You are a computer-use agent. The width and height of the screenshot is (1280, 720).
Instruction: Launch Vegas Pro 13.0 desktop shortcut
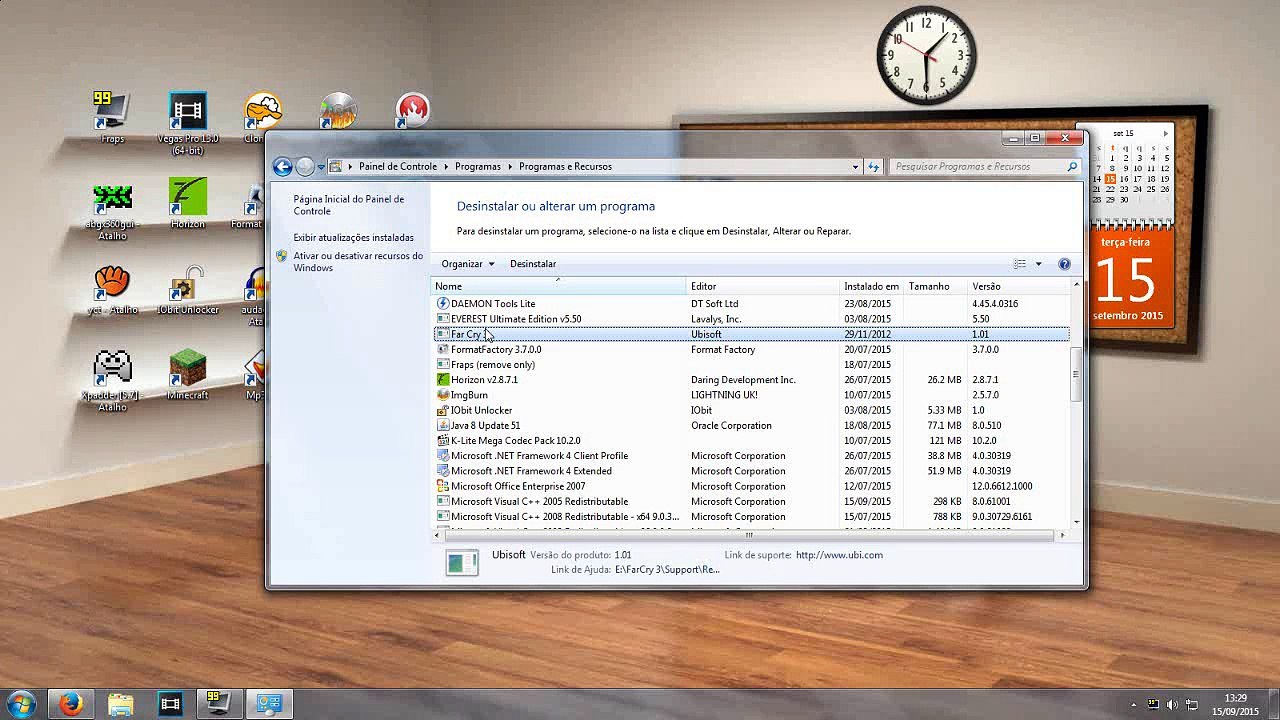point(188,123)
